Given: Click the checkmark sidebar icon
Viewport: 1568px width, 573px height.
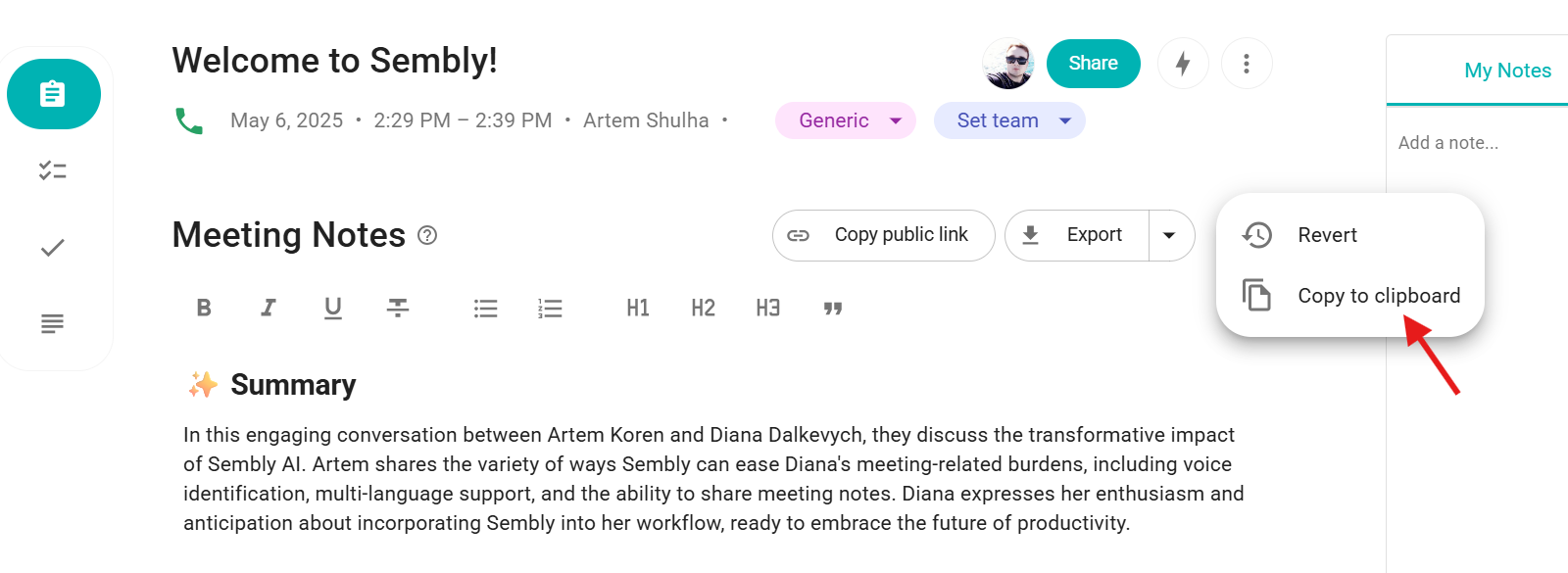Looking at the screenshot, I should [x=53, y=248].
